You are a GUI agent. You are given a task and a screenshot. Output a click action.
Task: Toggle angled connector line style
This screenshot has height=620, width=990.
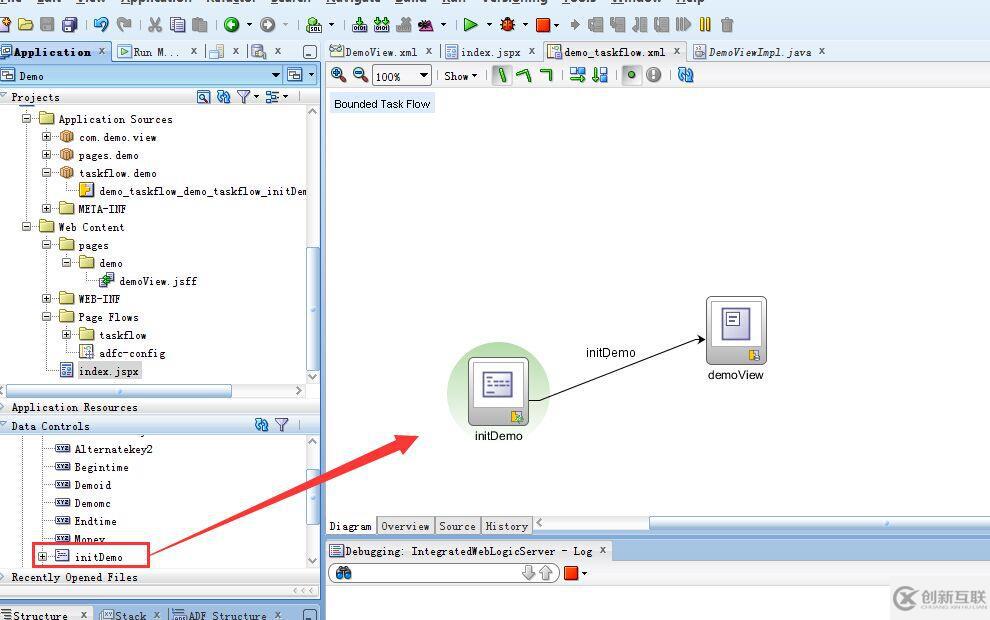pyautogui.click(x=523, y=75)
